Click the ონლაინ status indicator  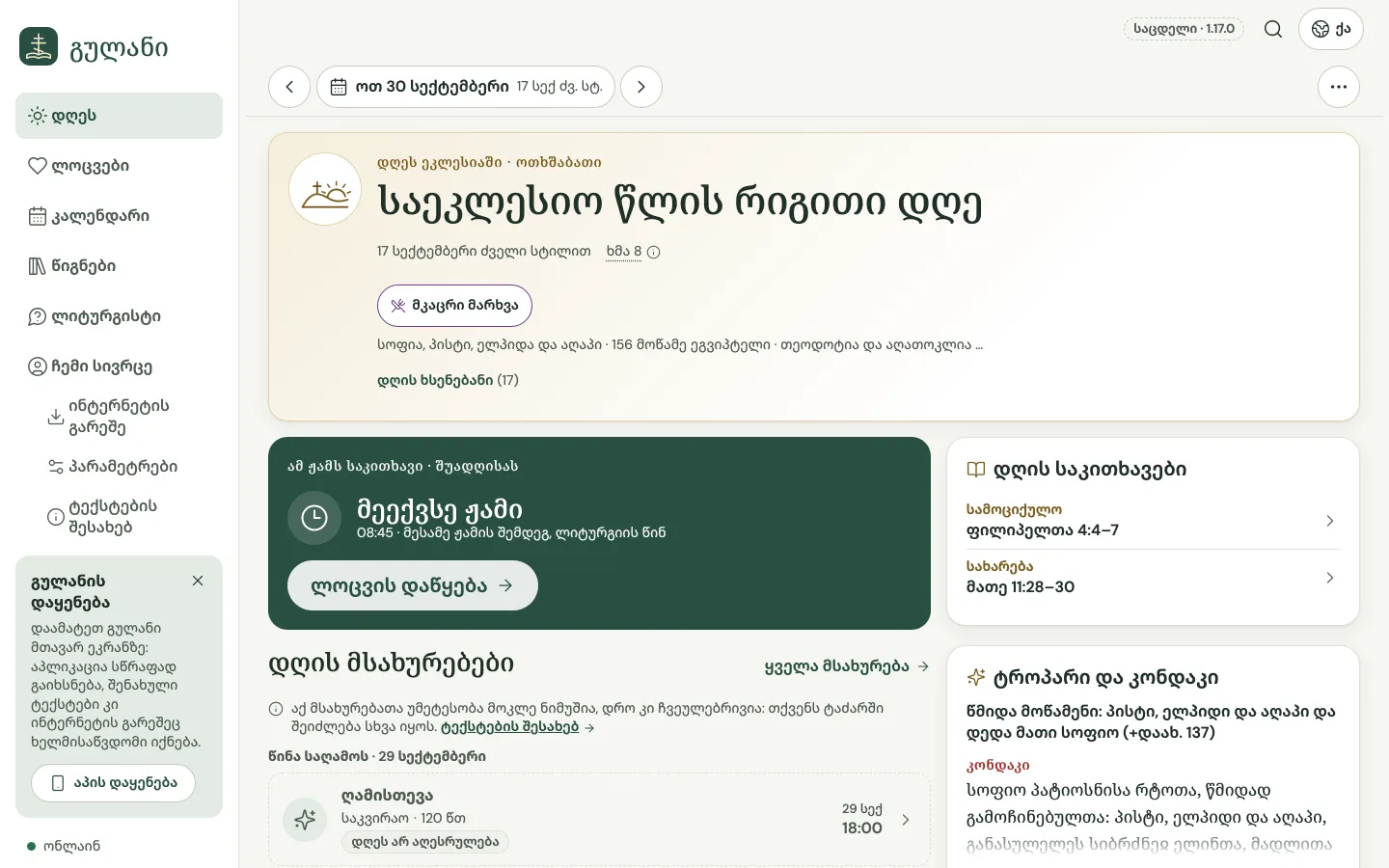(x=64, y=846)
